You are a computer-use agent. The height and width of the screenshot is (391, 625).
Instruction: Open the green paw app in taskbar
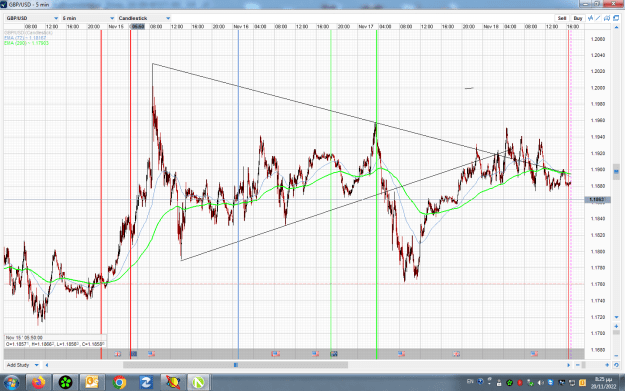pyautogui.click(x=65, y=383)
